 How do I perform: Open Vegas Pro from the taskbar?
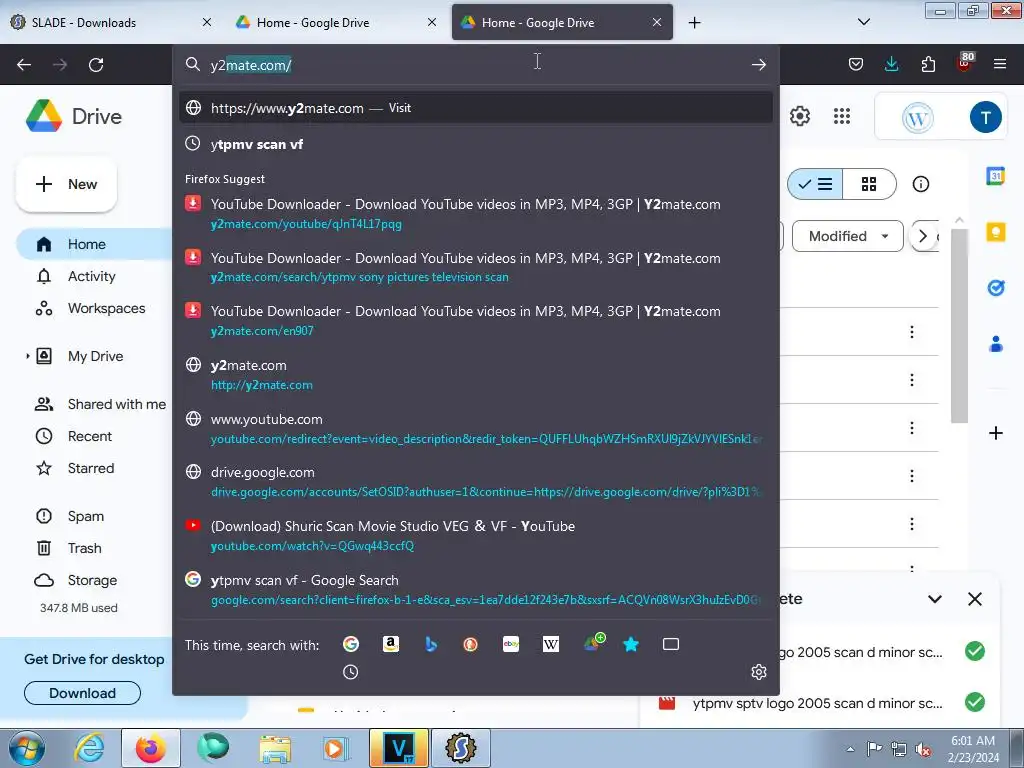click(399, 748)
